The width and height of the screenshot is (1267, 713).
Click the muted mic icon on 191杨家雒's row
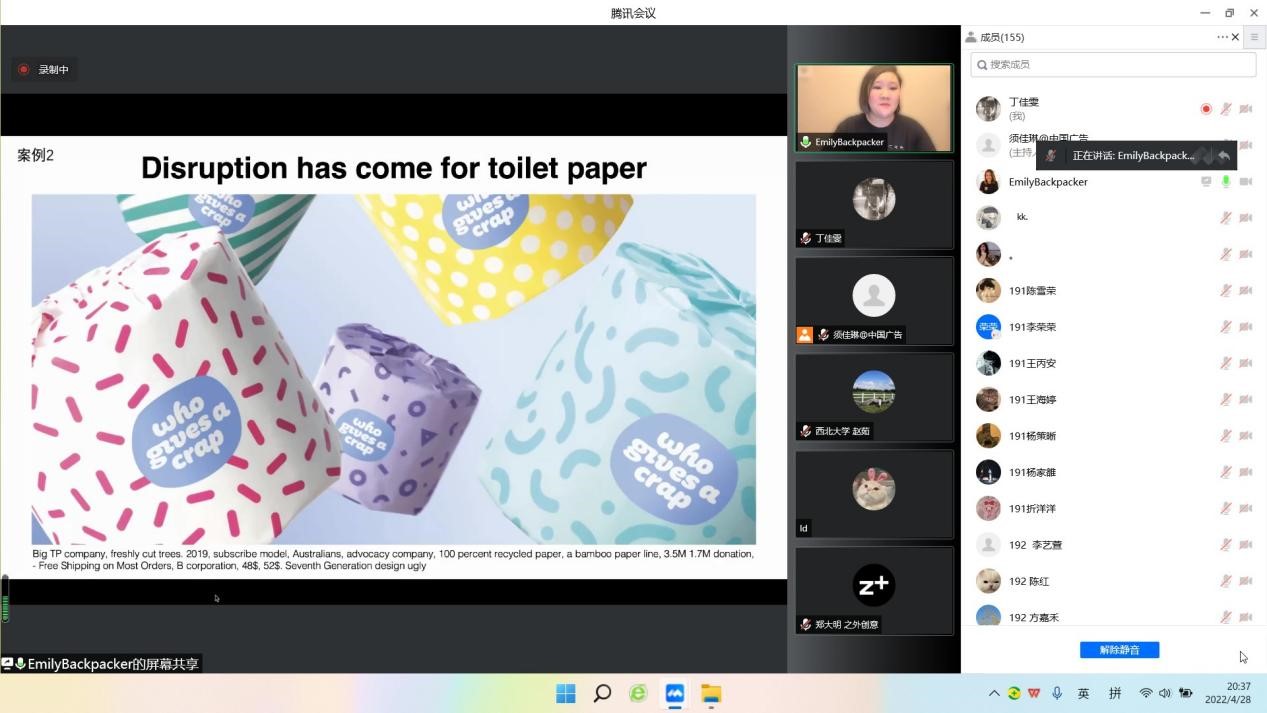point(1226,472)
